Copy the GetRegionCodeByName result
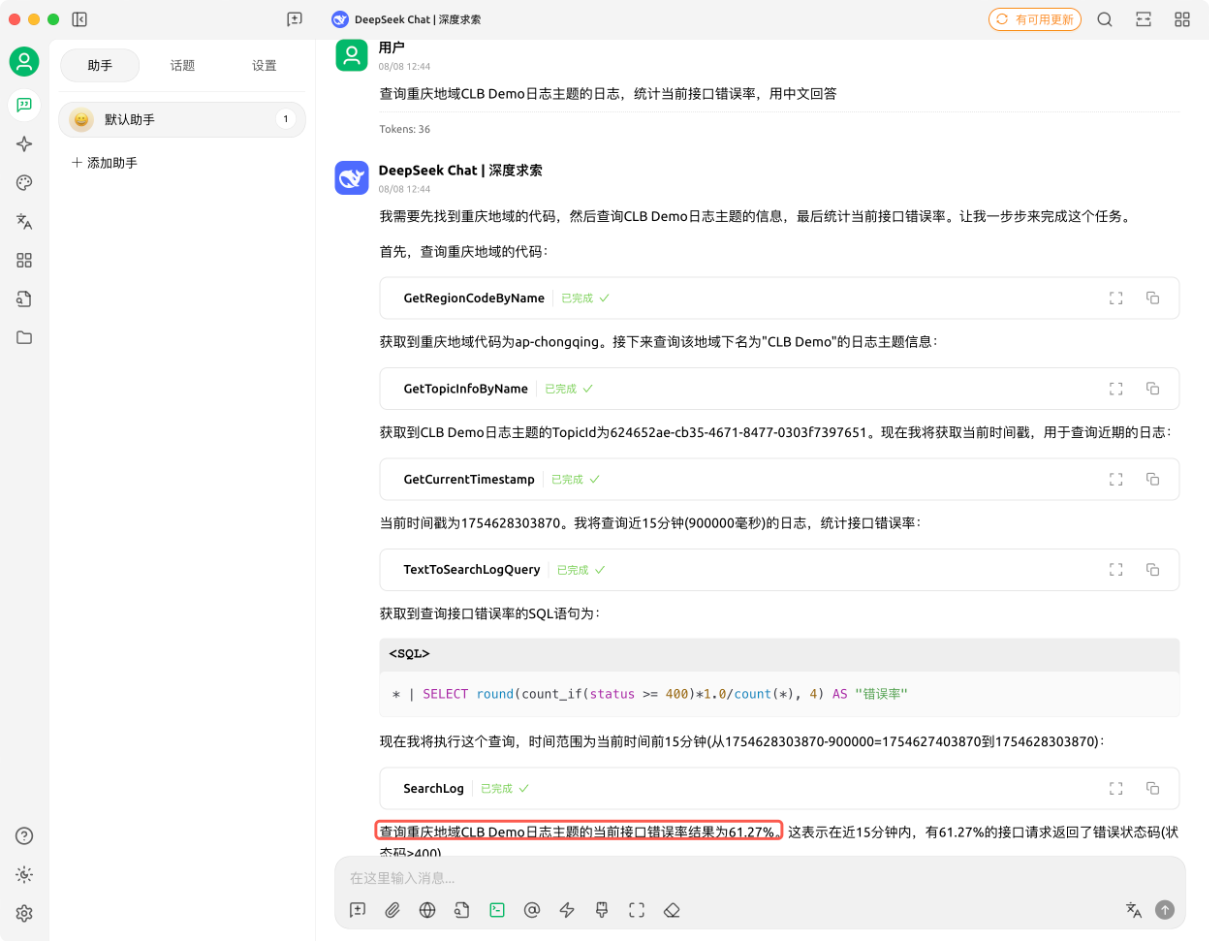Image resolution: width=1209 pixels, height=941 pixels. (1152, 298)
